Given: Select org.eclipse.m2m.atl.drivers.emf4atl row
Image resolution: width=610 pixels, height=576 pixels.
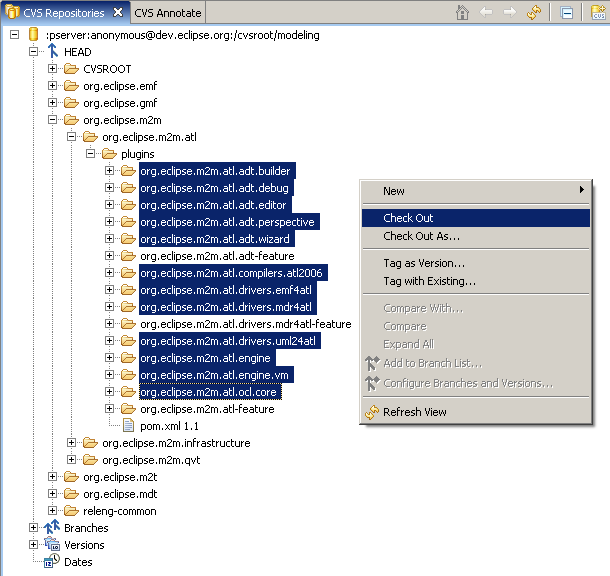Looking at the screenshot, I should pos(228,290).
